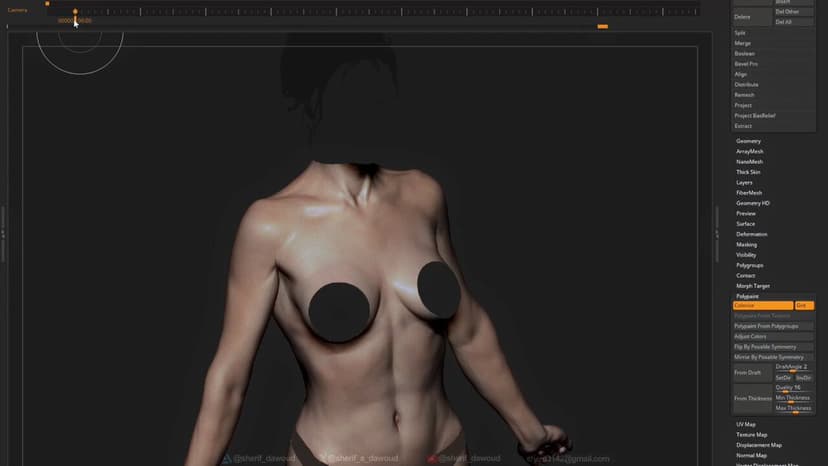This screenshot has height=466, width=828.
Task: Toggle the Colorize button in Polypaint
Action: (x=762, y=305)
